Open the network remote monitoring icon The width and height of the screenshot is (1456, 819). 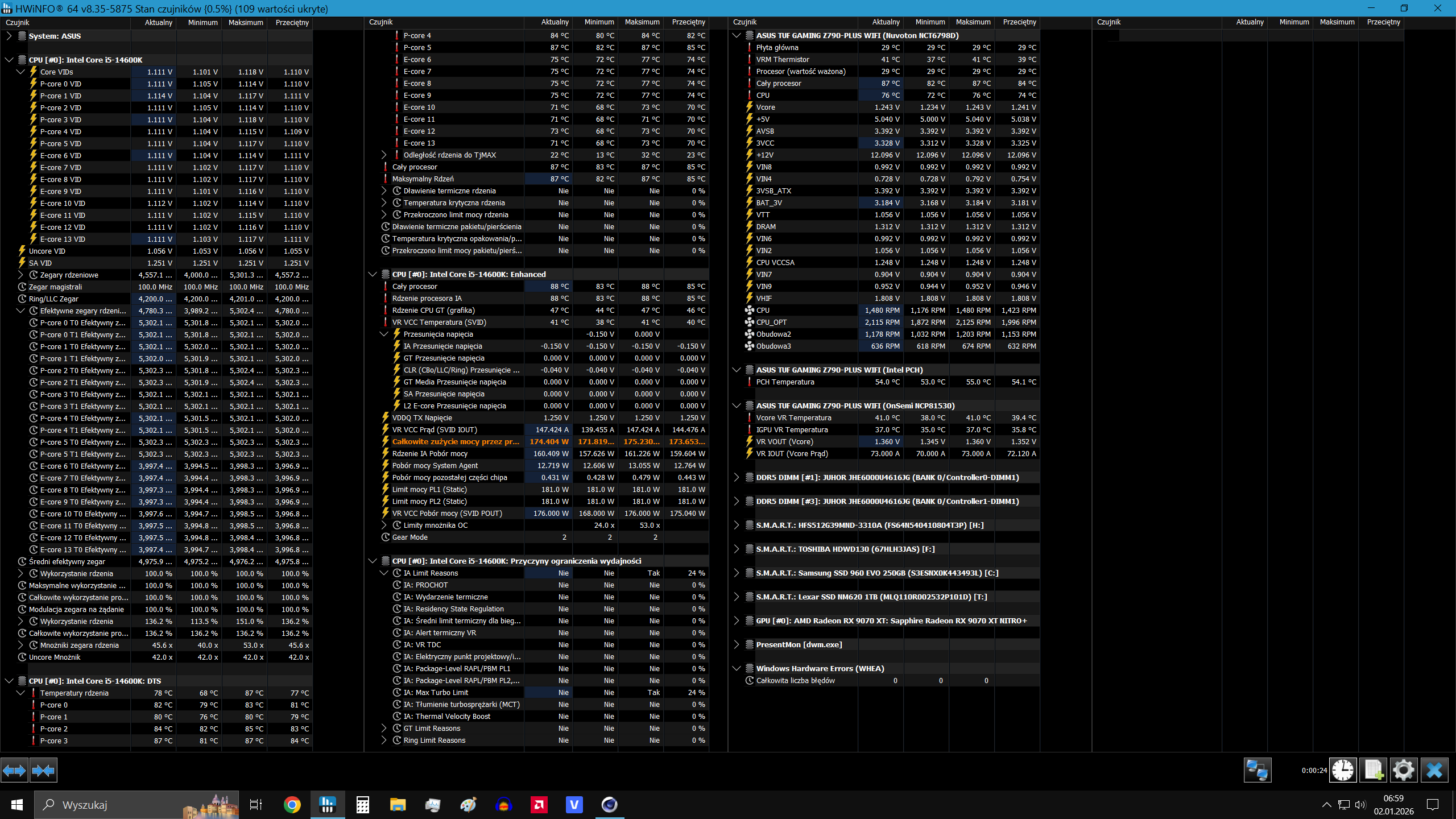1257,771
